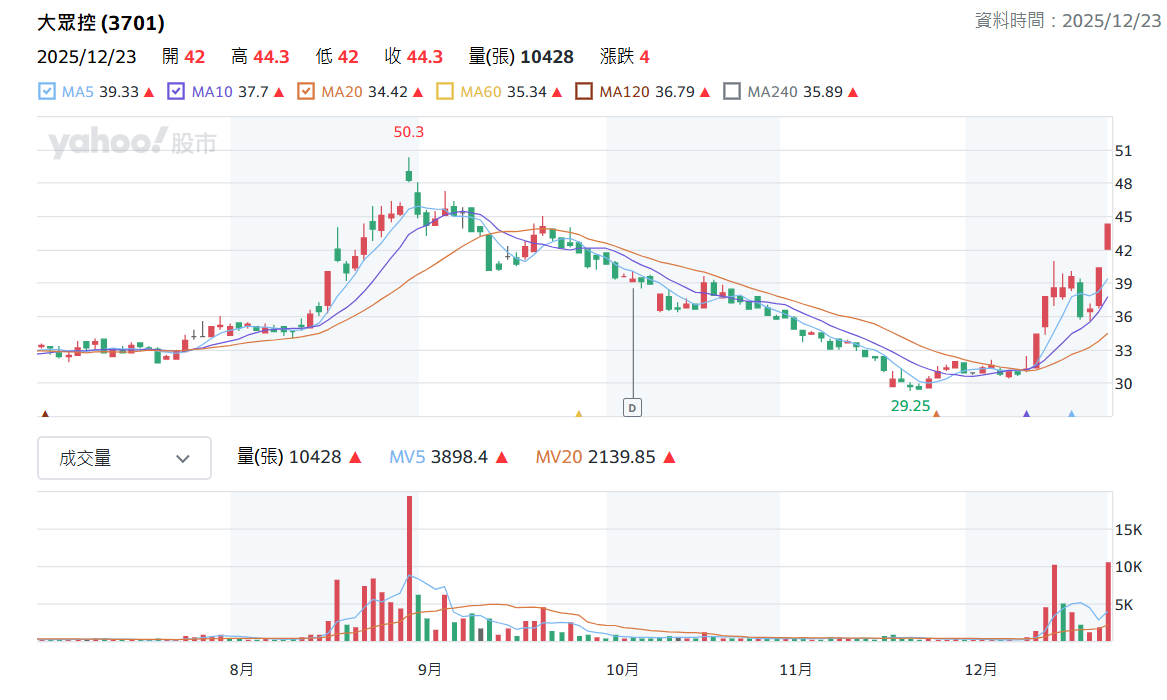This screenshot has height=700, width=1167.
Task: Click the D dividend marker on chart
Action: pyautogui.click(x=632, y=408)
